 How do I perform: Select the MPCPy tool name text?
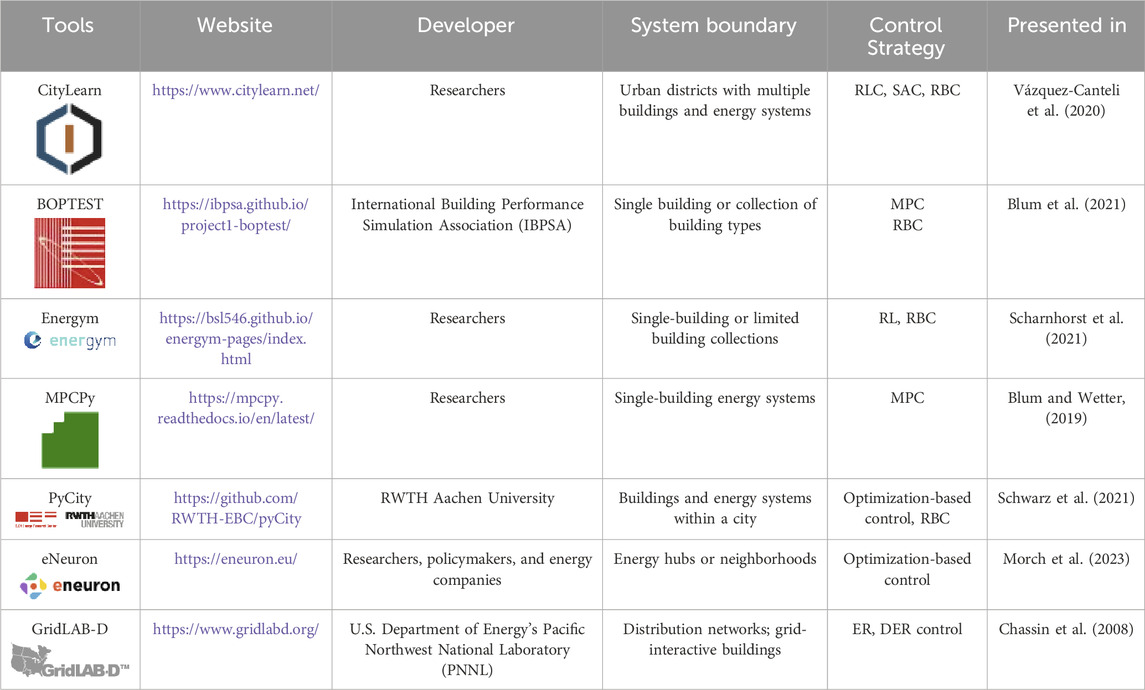tap(69, 398)
